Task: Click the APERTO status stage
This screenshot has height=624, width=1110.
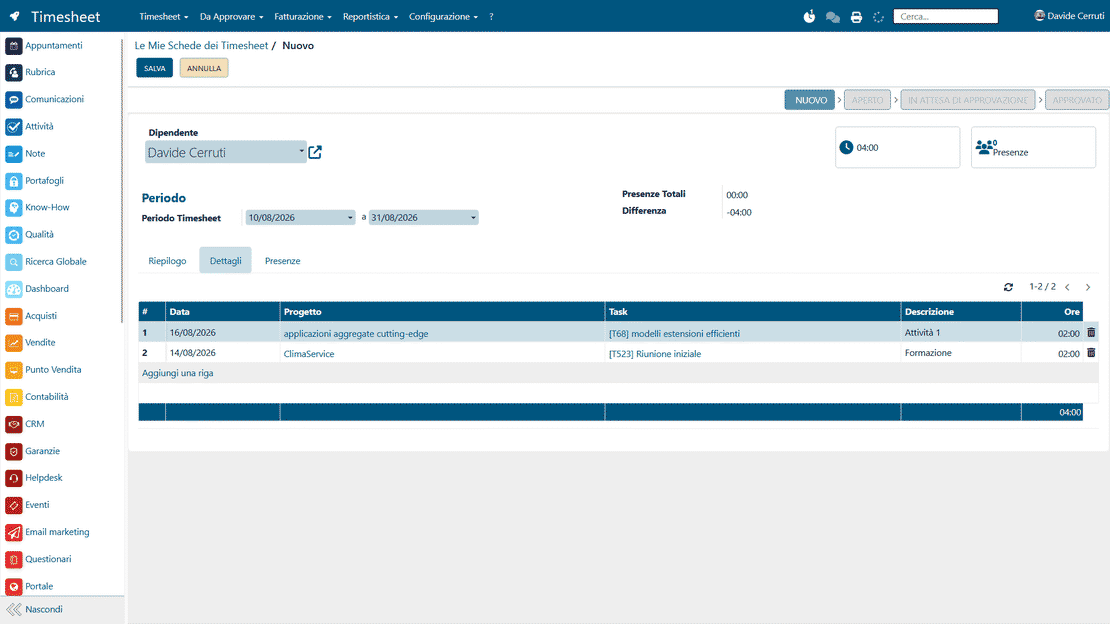Action: (867, 100)
